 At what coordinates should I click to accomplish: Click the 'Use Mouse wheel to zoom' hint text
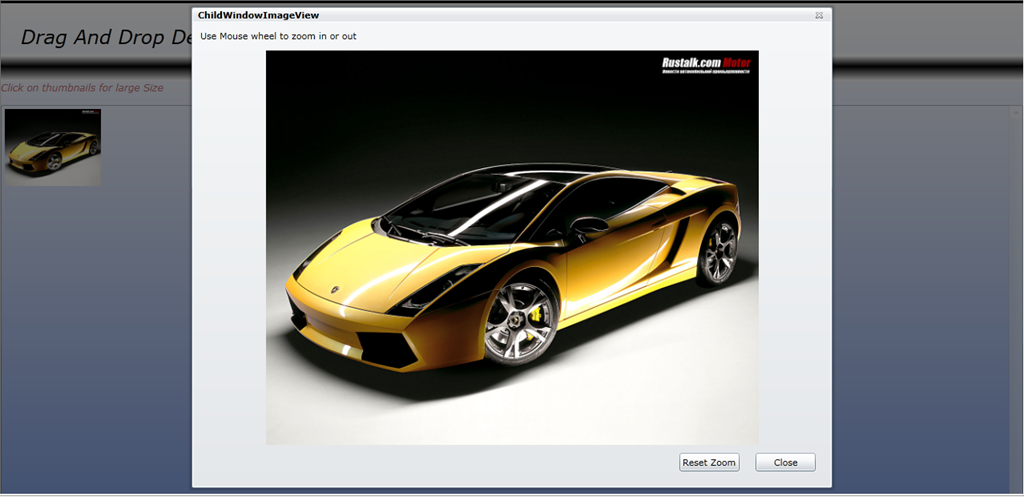click(278, 36)
